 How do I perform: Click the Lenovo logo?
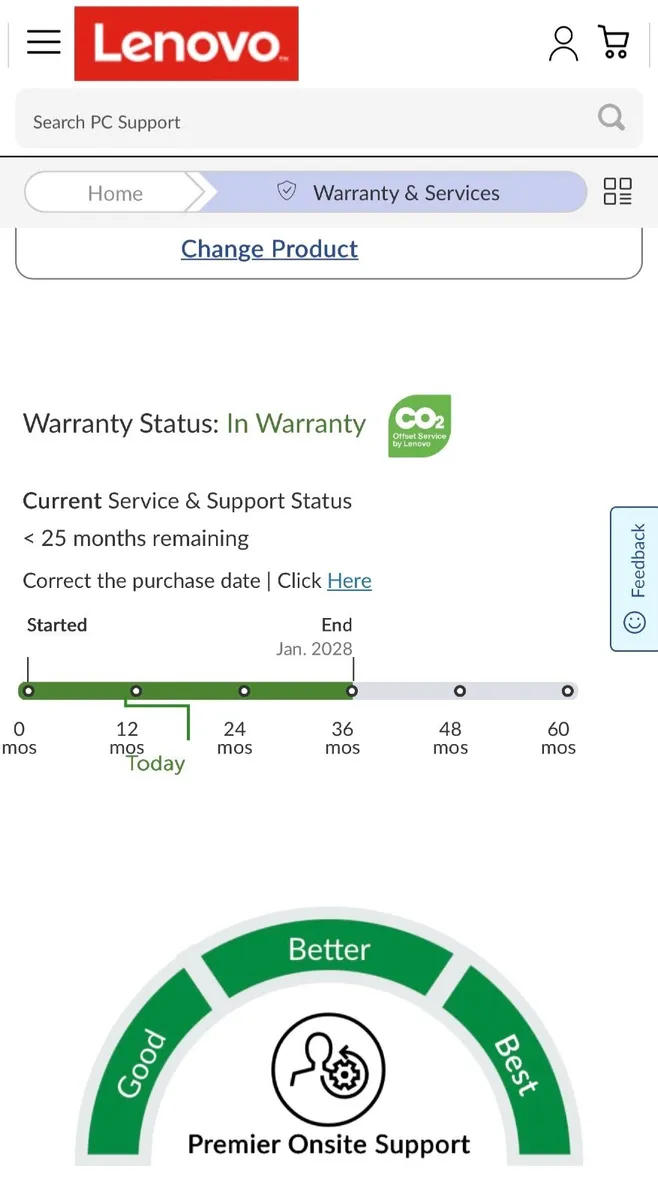186,43
